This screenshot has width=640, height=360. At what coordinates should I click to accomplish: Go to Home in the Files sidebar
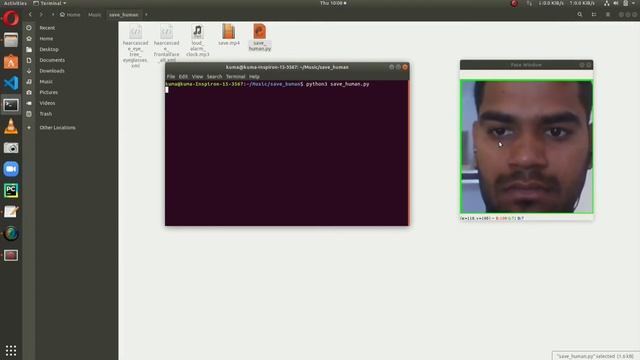click(46, 38)
